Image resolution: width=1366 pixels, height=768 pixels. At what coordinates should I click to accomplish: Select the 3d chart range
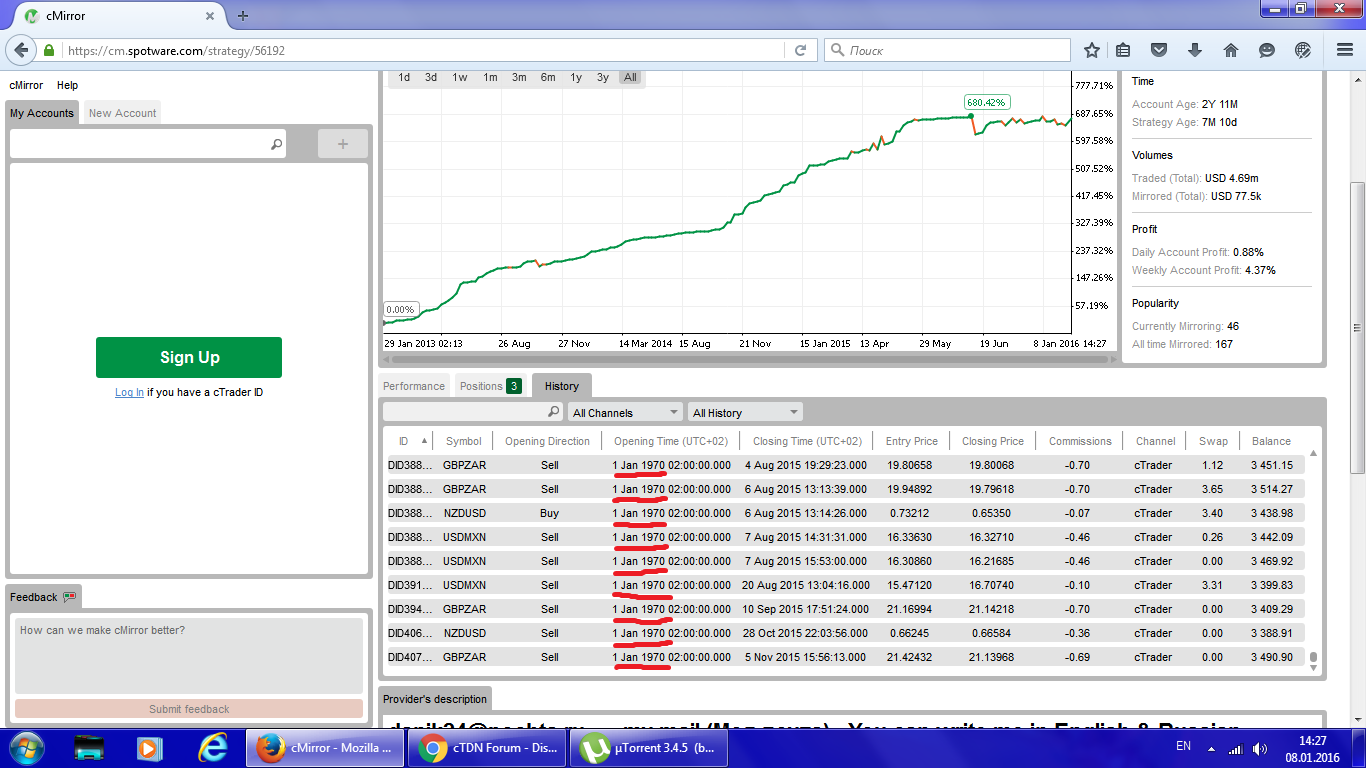430,77
